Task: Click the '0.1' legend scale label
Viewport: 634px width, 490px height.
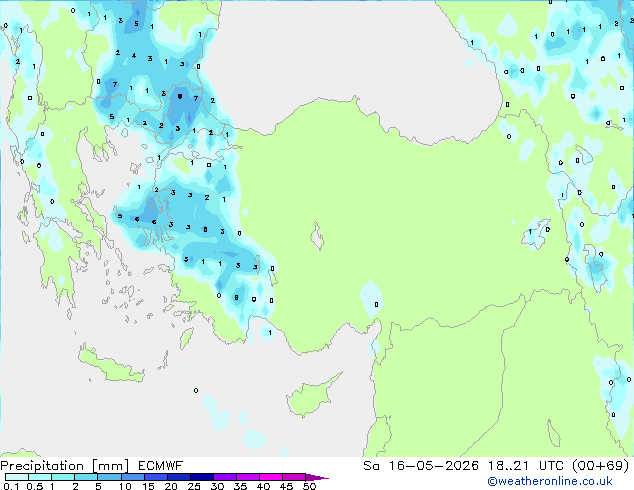Action: pyautogui.click(x=11, y=486)
